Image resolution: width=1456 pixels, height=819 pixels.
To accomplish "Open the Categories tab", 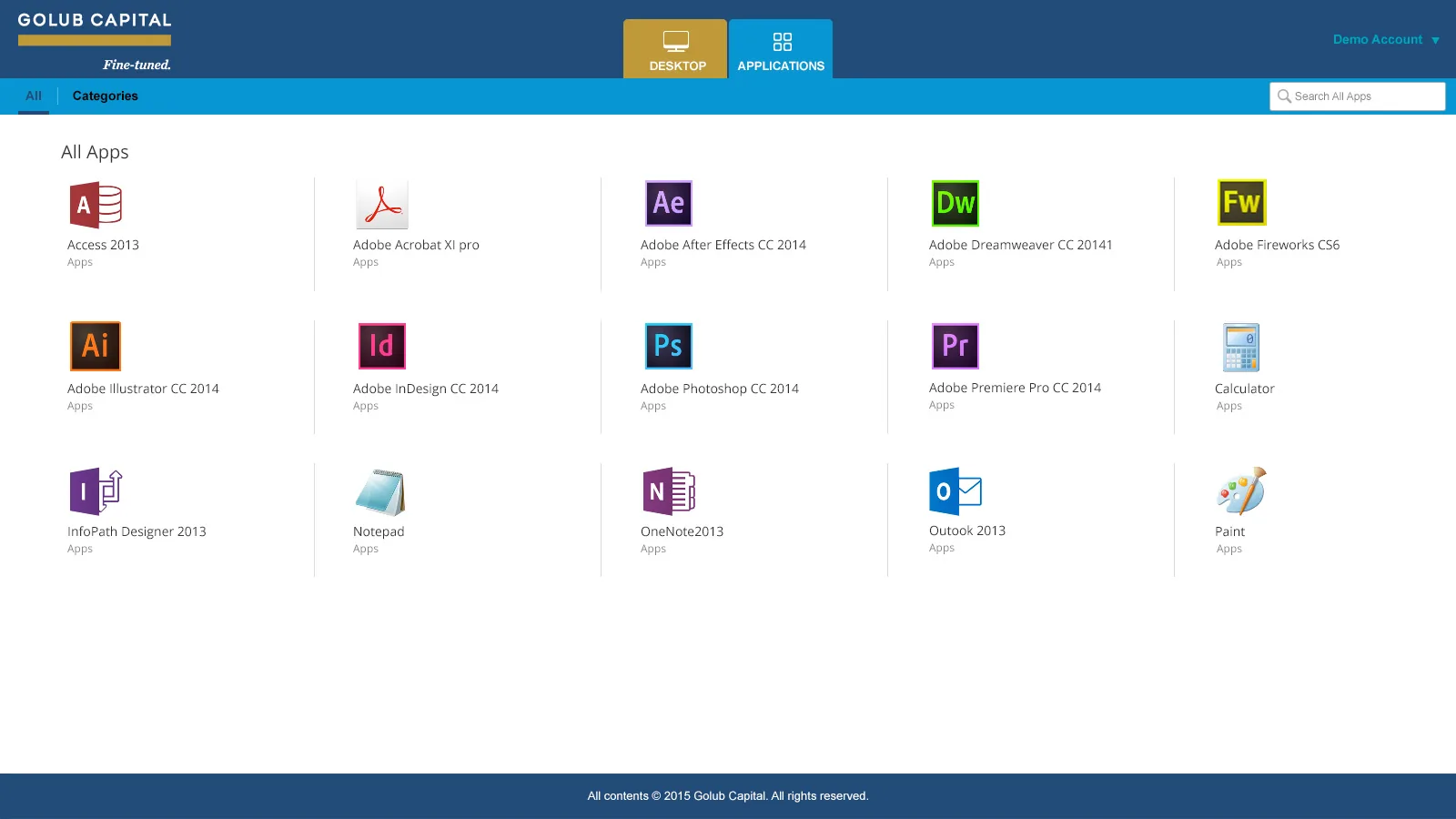I will (x=106, y=96).
